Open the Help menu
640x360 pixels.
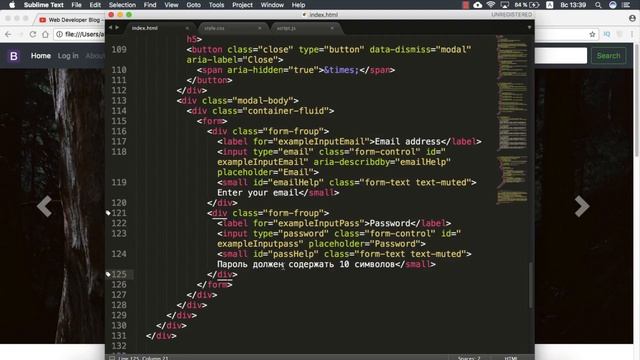click(298, 5)
